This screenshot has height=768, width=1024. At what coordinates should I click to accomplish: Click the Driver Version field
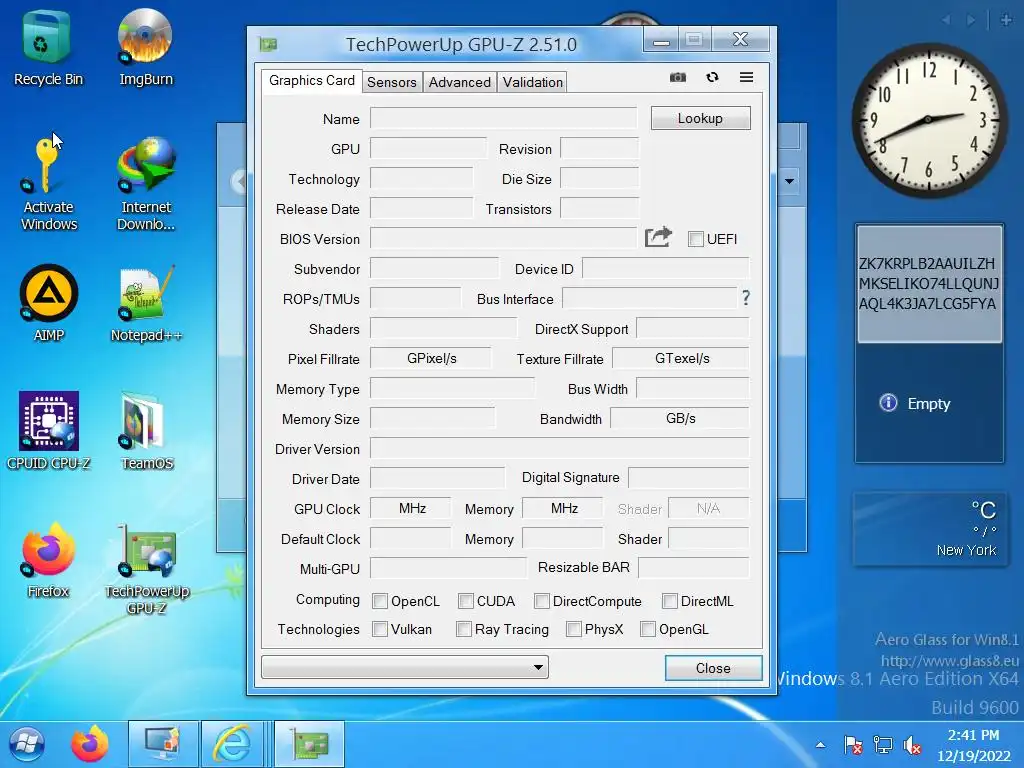coord(560,449)
